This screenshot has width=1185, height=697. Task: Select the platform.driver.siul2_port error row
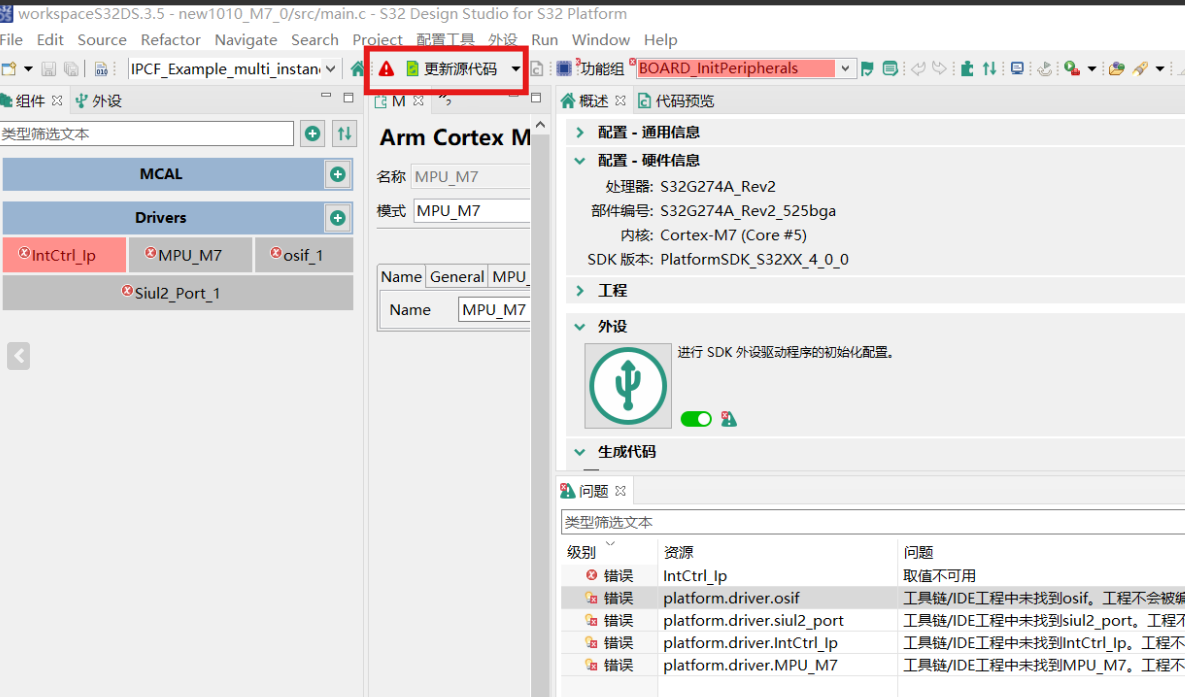tap(873, 620)
